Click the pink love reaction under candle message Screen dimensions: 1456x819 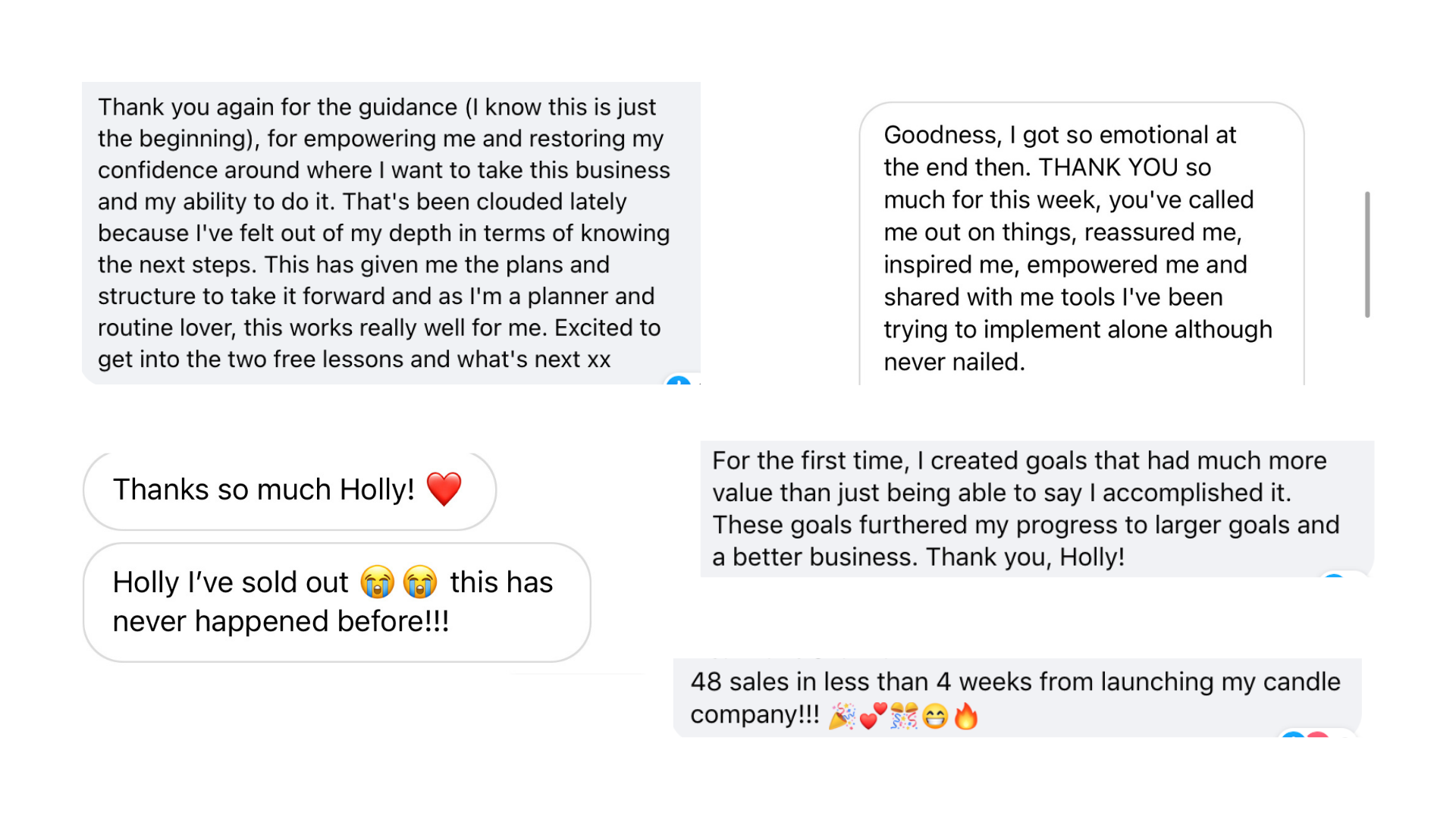(x=1318, y=734)
